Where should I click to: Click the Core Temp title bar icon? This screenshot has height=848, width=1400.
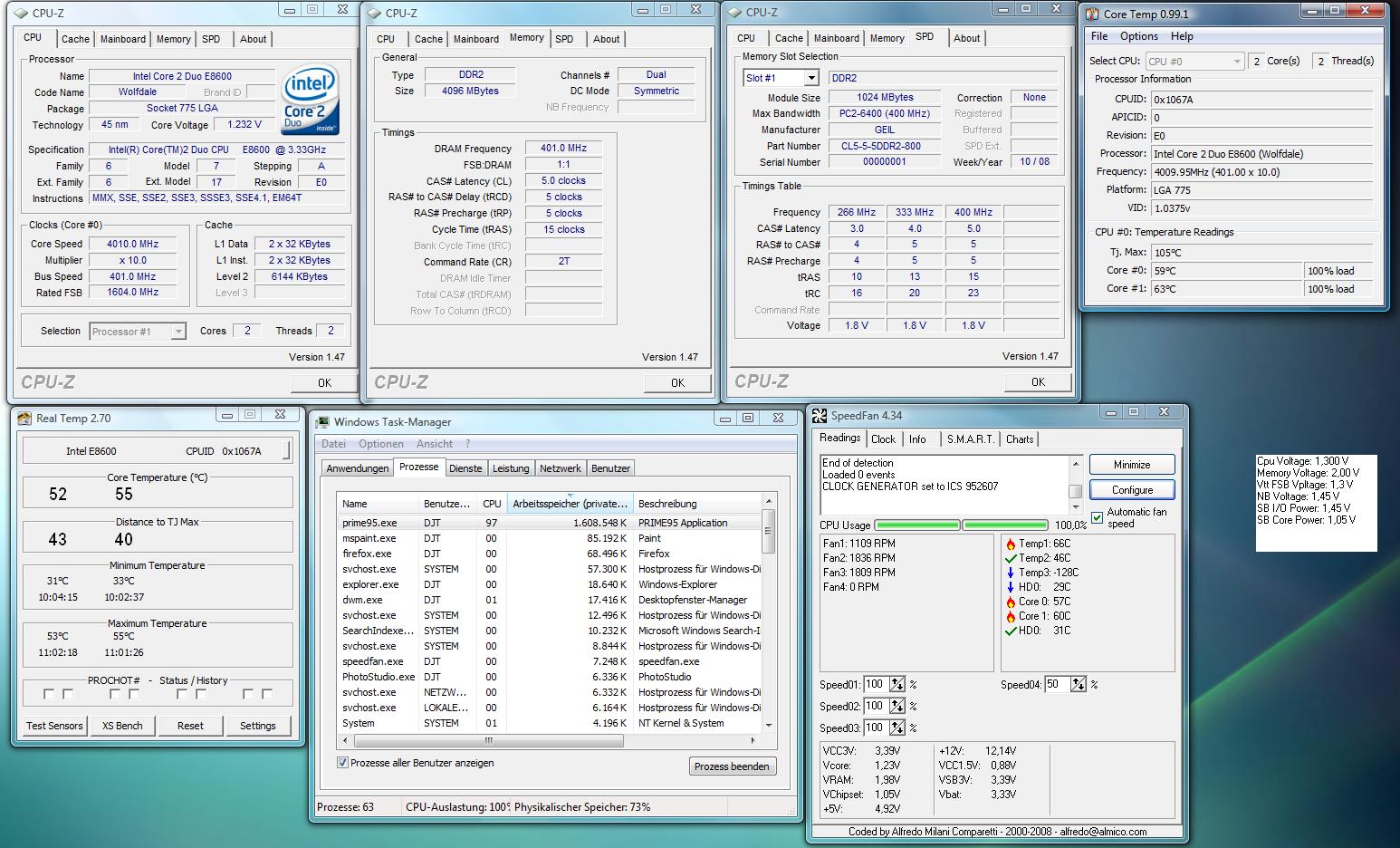point(1092,14)
